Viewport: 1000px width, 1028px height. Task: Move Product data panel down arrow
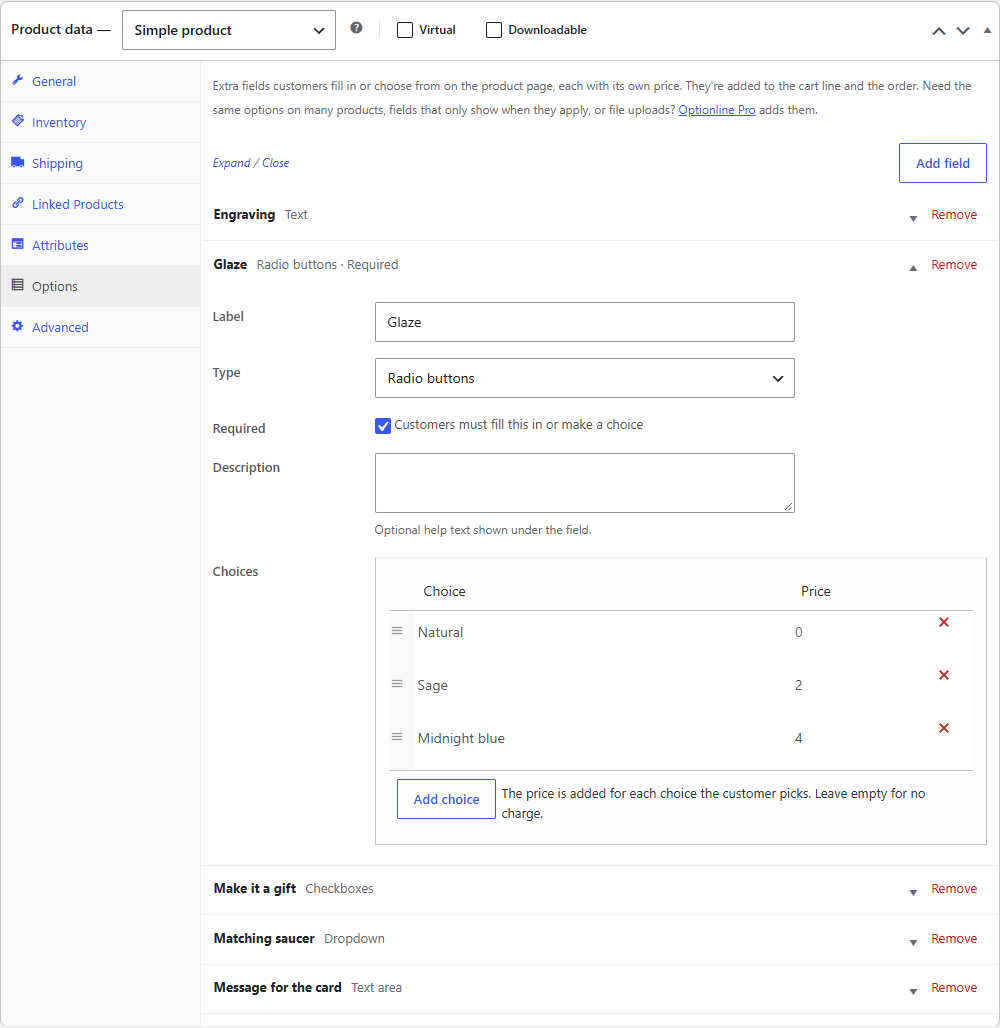[963, 31]
